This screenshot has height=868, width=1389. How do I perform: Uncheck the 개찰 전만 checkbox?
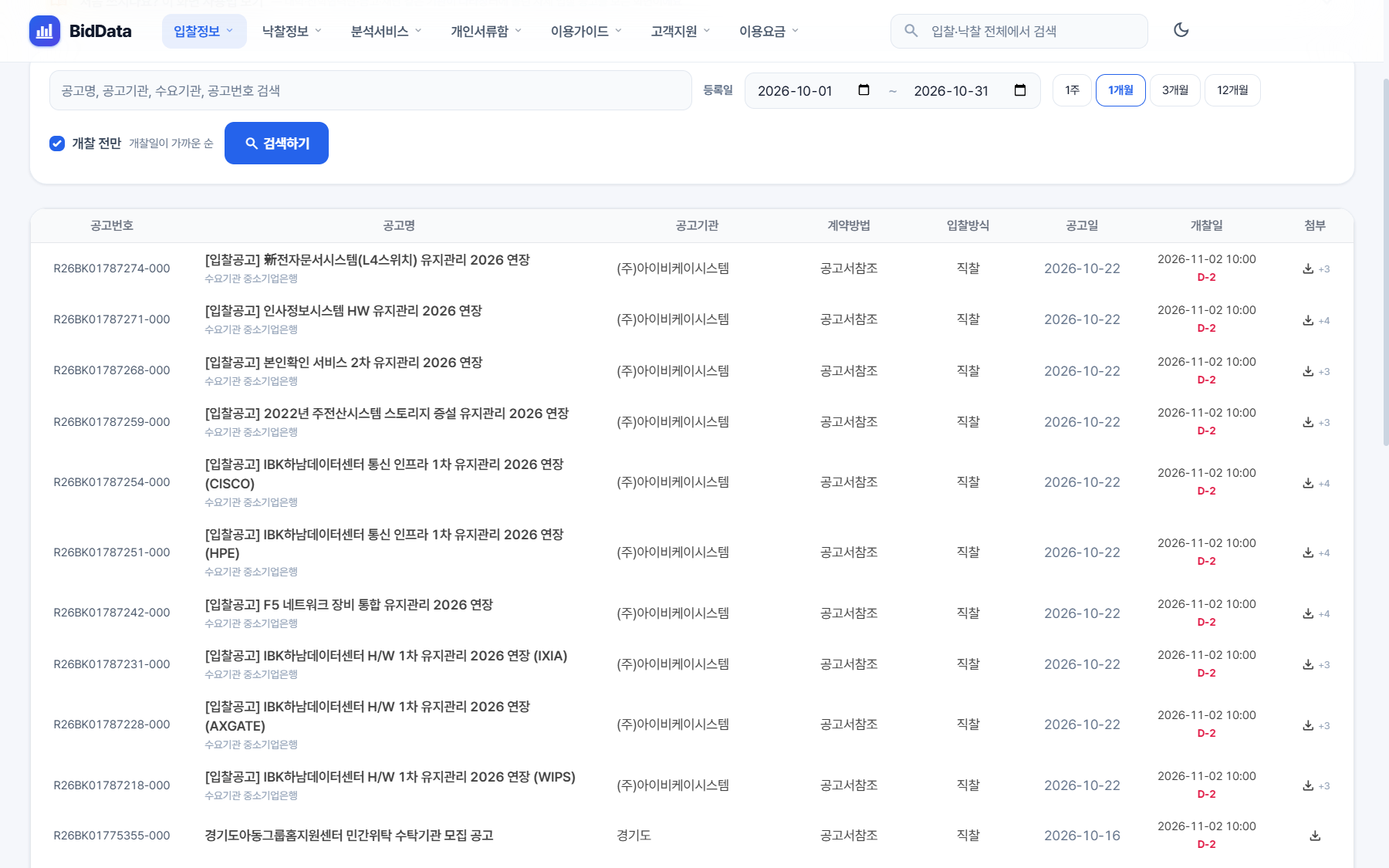57,144
